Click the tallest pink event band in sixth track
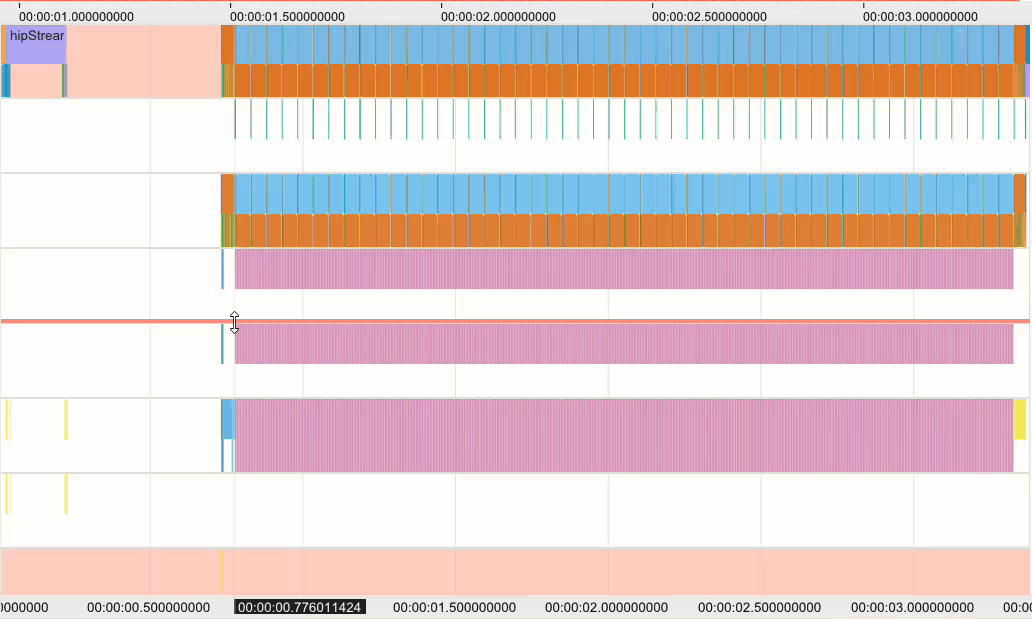The width and height of the screenshot is (1032, 620). 623,435
